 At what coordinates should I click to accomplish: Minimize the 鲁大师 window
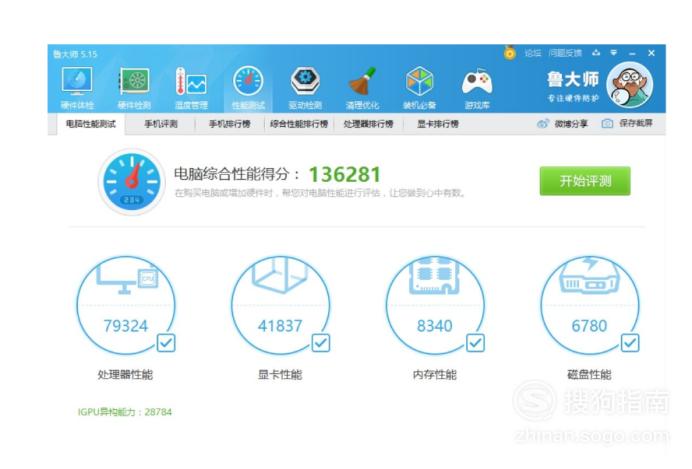(632, 53)
